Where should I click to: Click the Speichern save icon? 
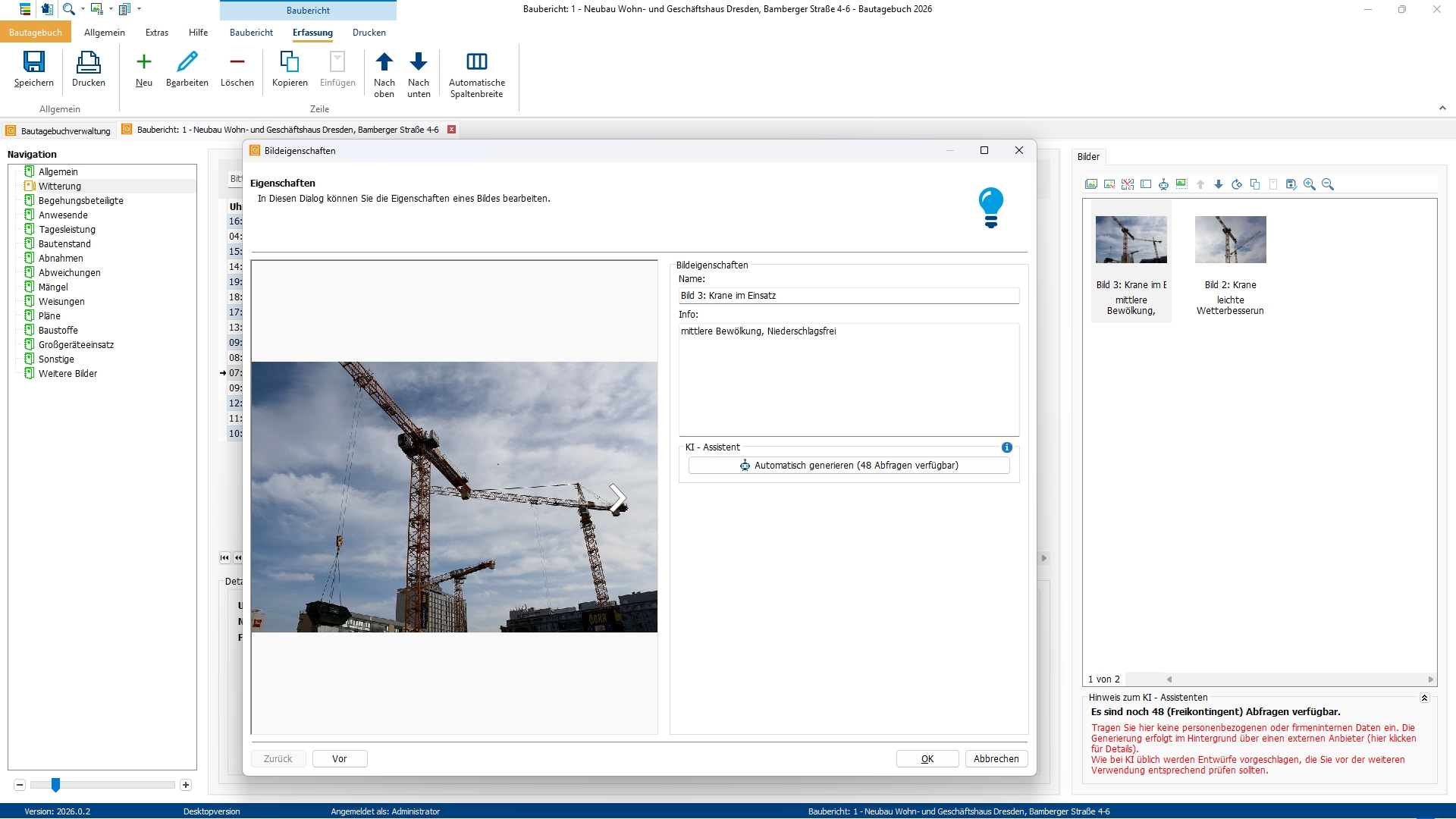click(x=34, y=62)
